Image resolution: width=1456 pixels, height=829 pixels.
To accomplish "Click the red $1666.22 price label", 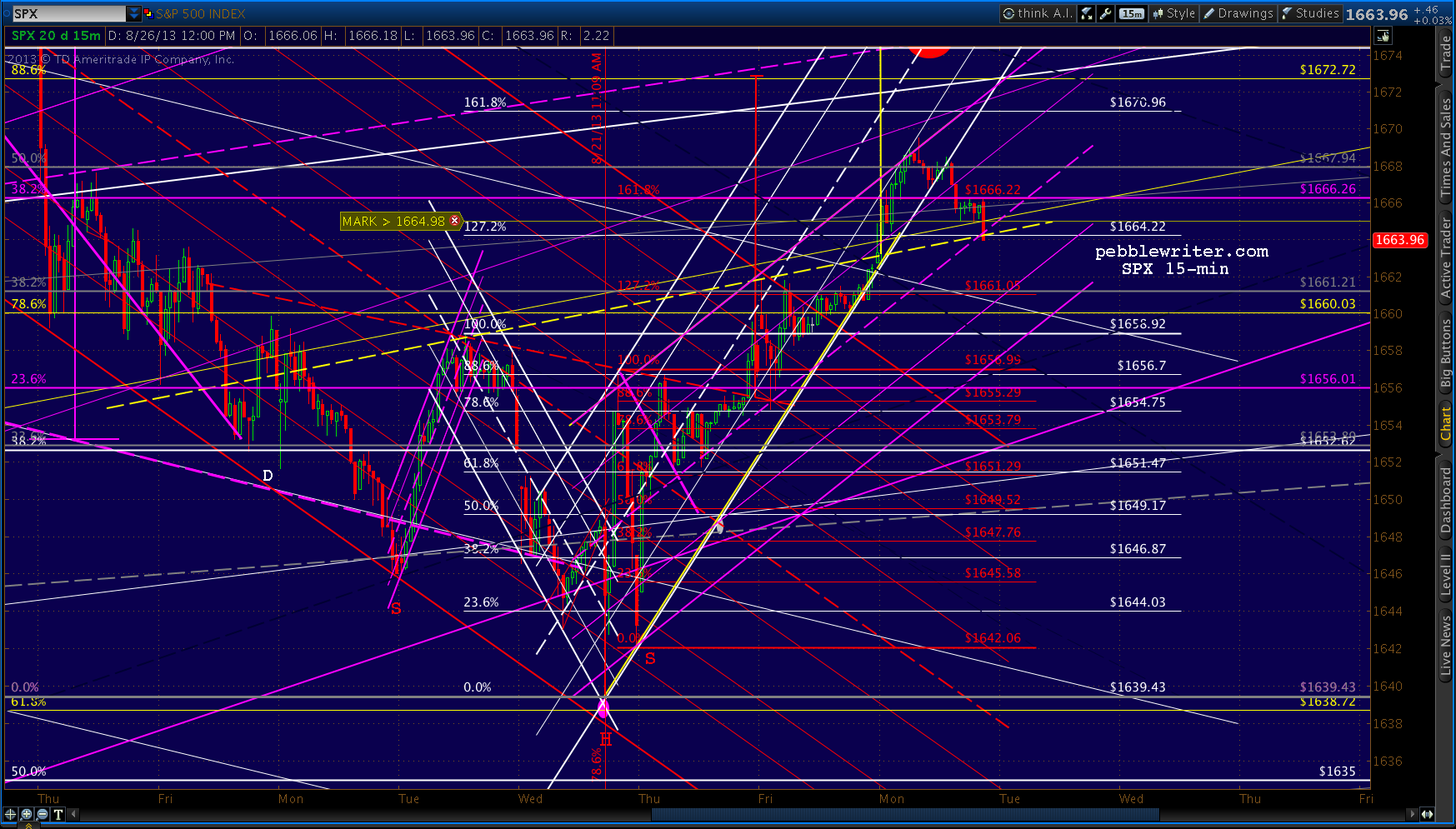I will 993,190.
